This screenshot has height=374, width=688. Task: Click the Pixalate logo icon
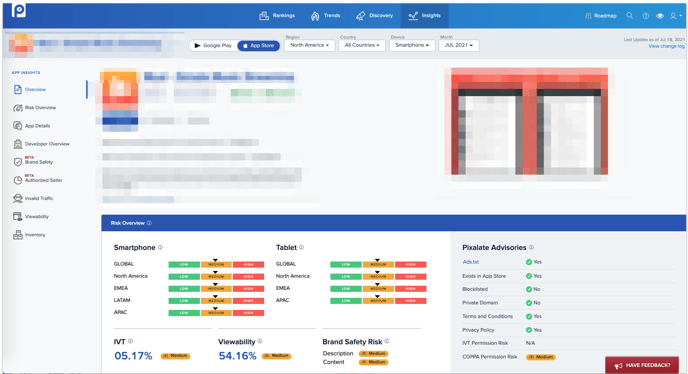click(x=19, y=10)
